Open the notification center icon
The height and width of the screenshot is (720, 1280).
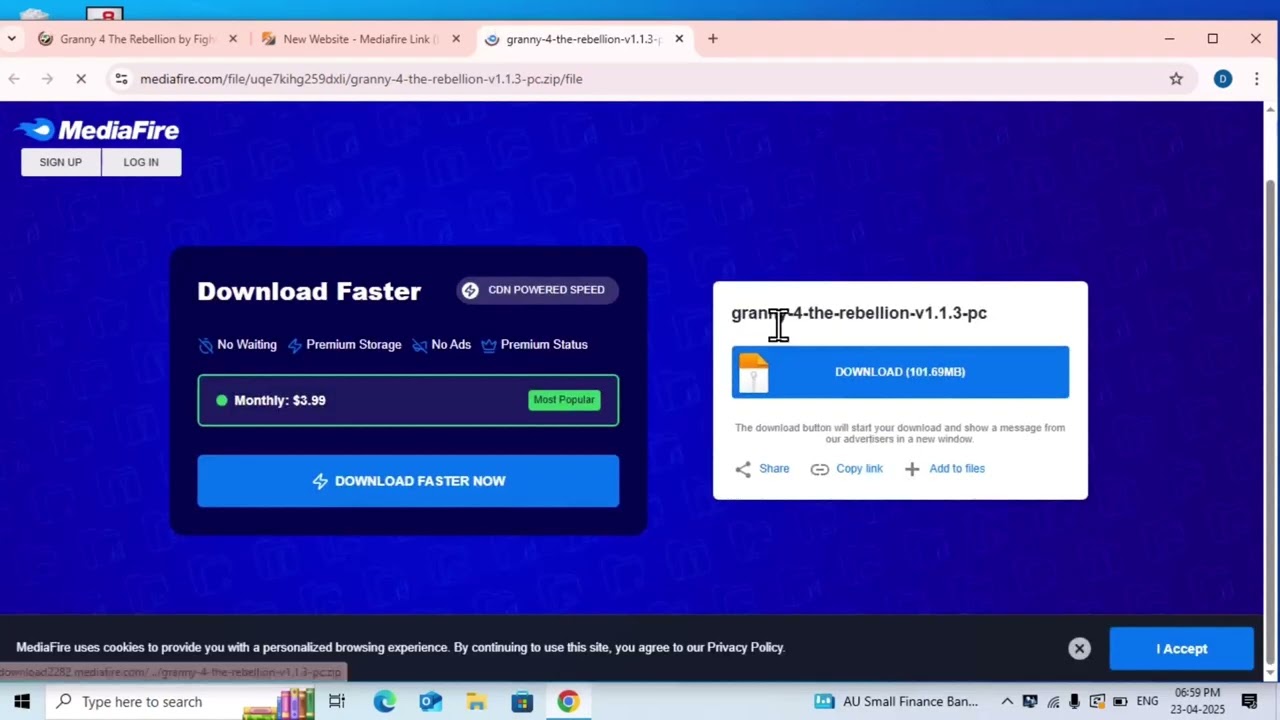[1249, 701]
